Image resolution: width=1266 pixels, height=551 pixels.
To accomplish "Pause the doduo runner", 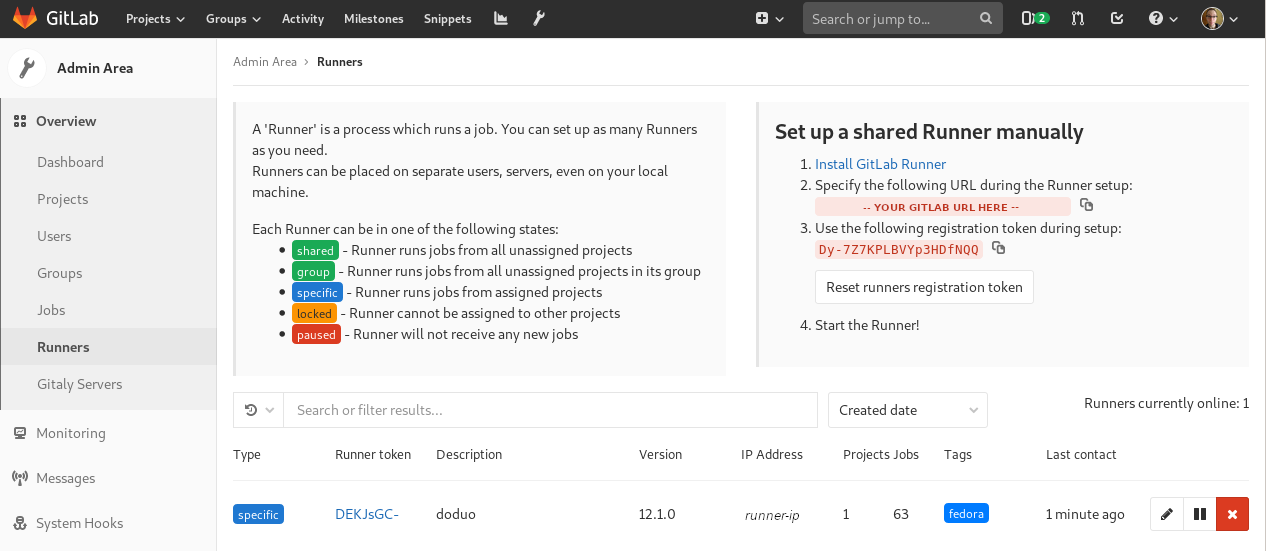I will (1199, 514).
